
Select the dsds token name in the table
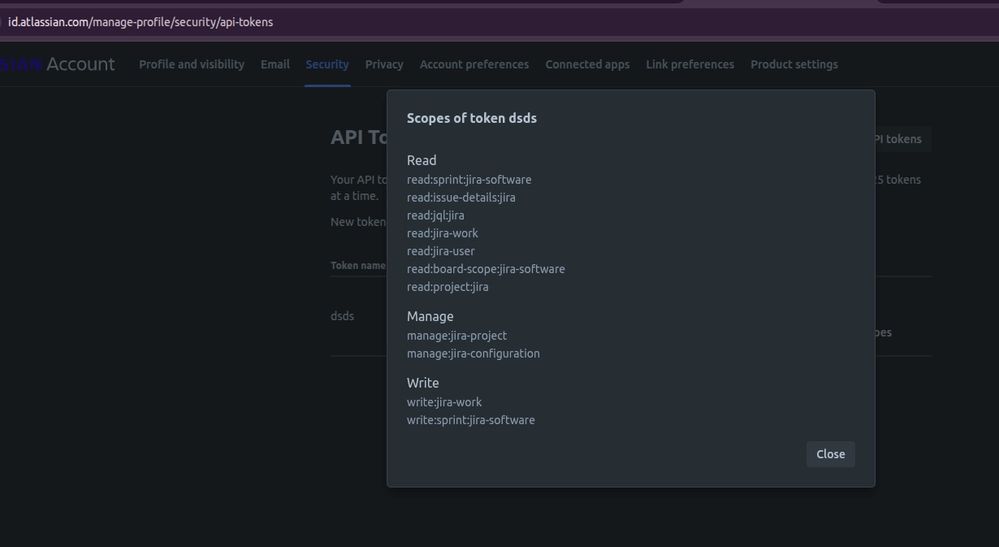[342, 316]
